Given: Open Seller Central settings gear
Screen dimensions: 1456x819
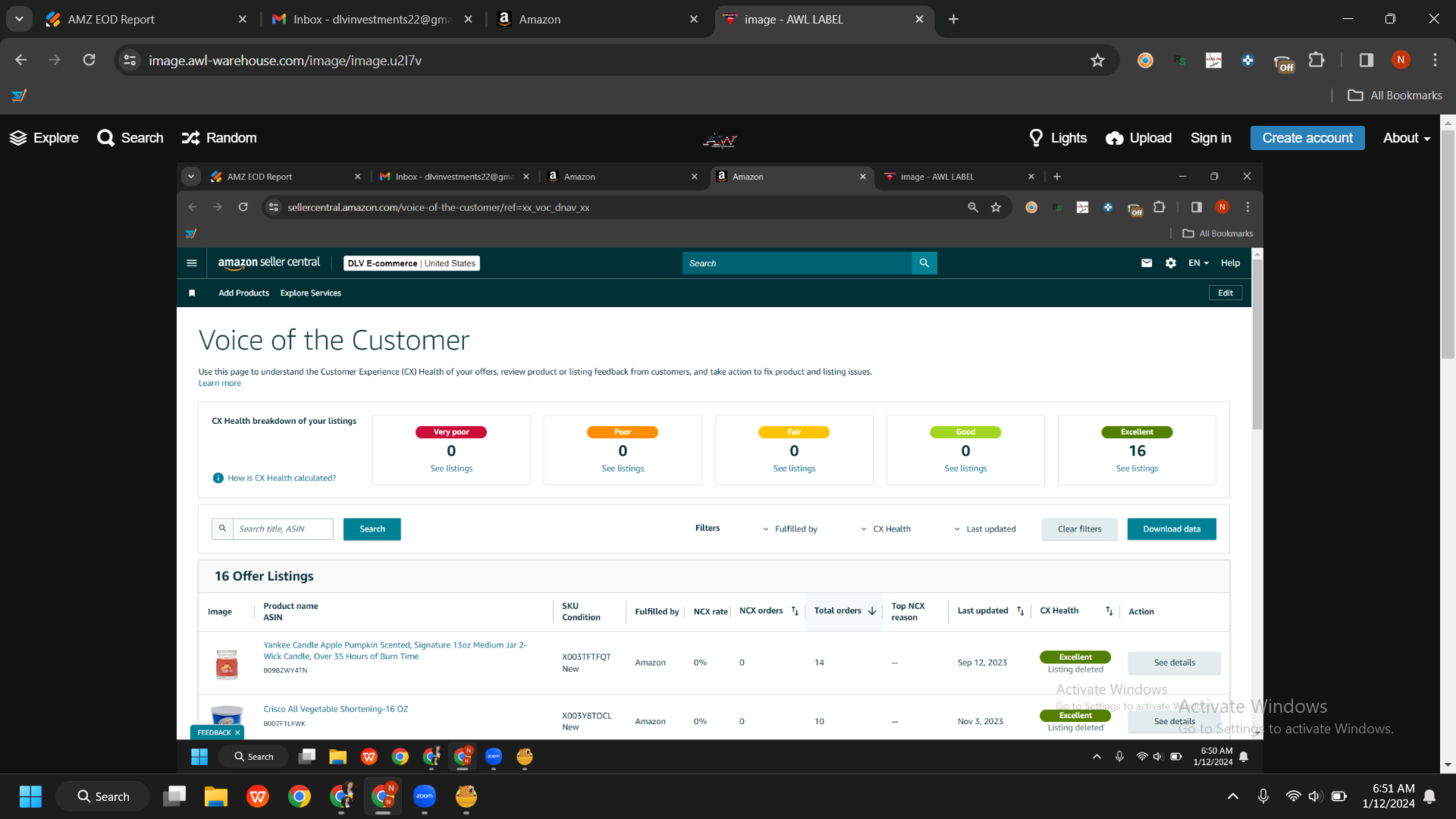Looking at the screenshot, I should tap(1171, 263).
